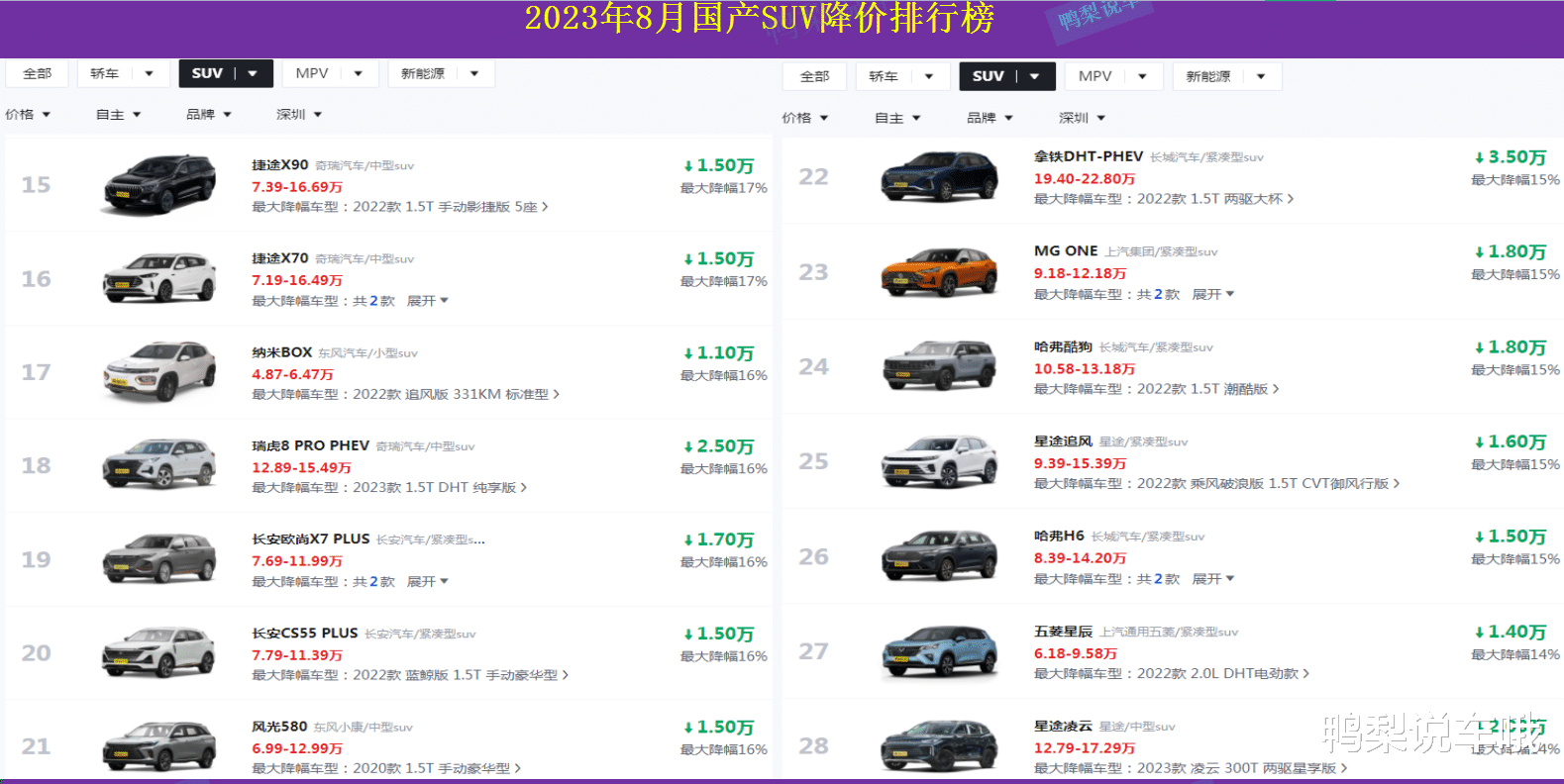Image resolution: width=1564 pixels, height=784 pixels.
Task: Open 风光580 2020款 1.5T 手动豪华型 link
Action: coord(385,768)
